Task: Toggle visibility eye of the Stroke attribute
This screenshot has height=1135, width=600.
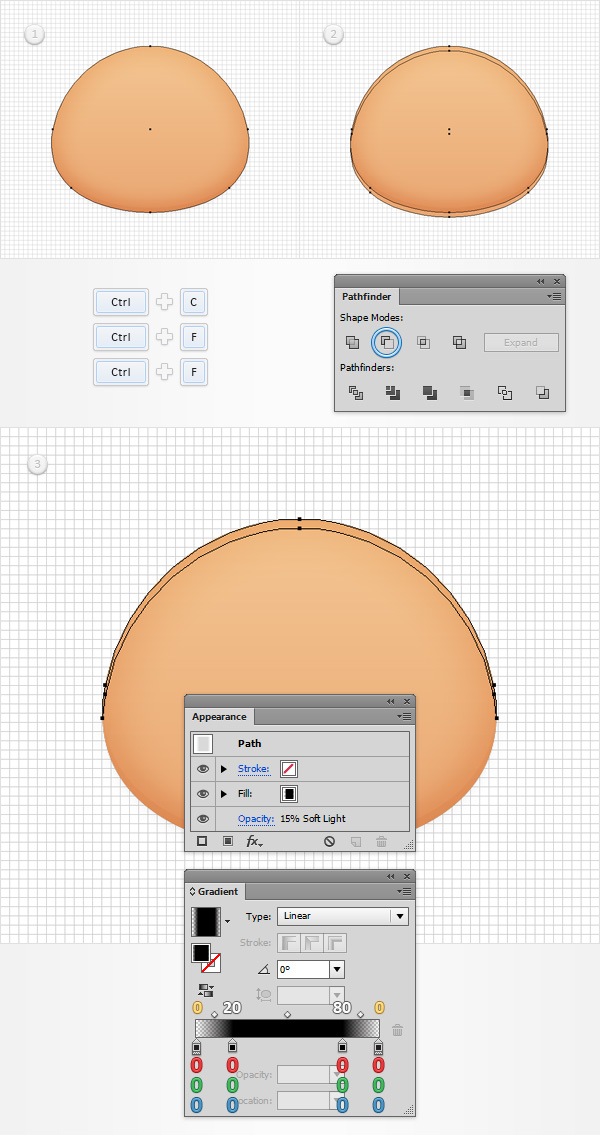Action: coord(203,769)
